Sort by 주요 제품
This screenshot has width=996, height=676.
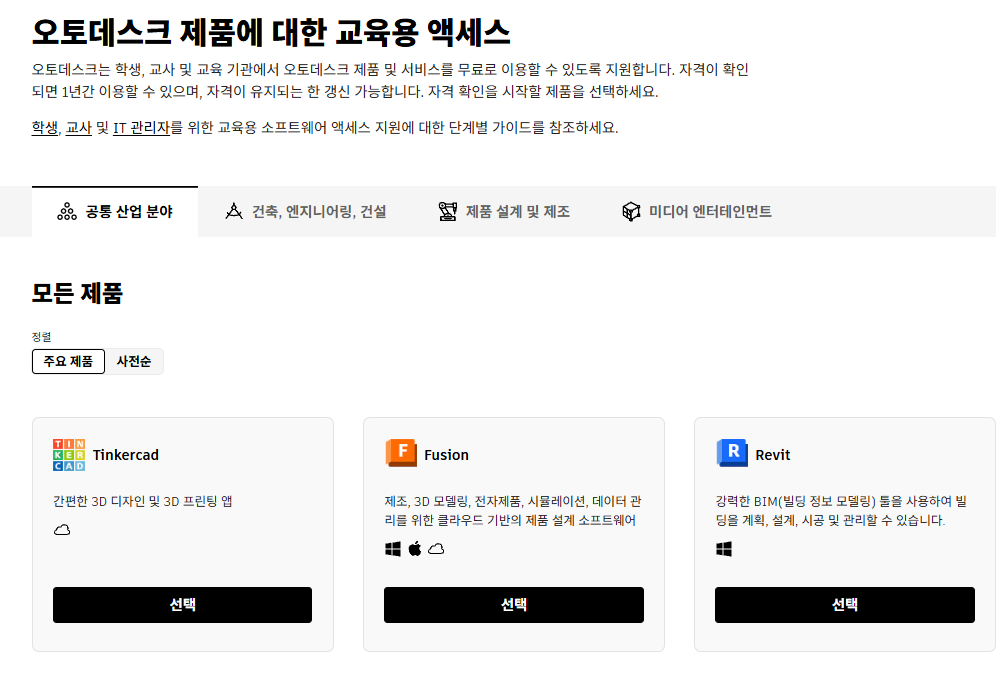click(68, 362)
